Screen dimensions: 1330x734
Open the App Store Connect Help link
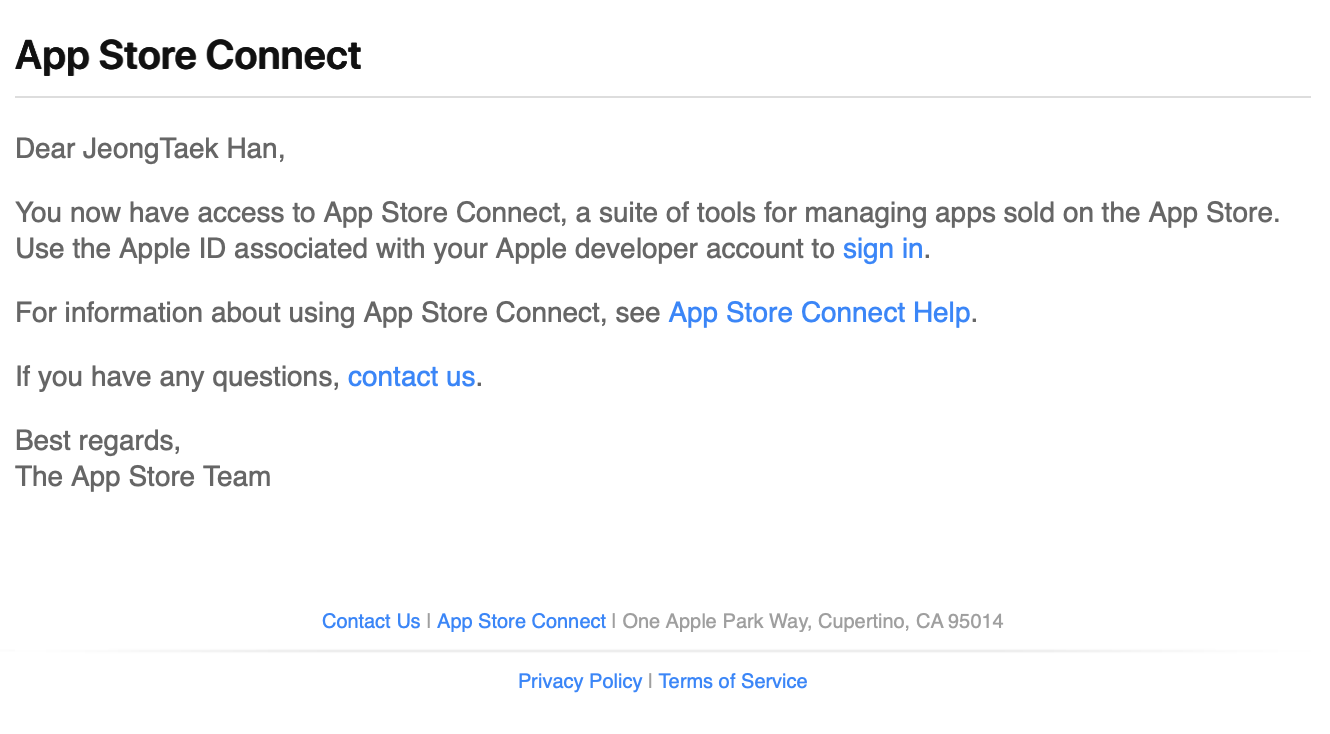(819, 313)
